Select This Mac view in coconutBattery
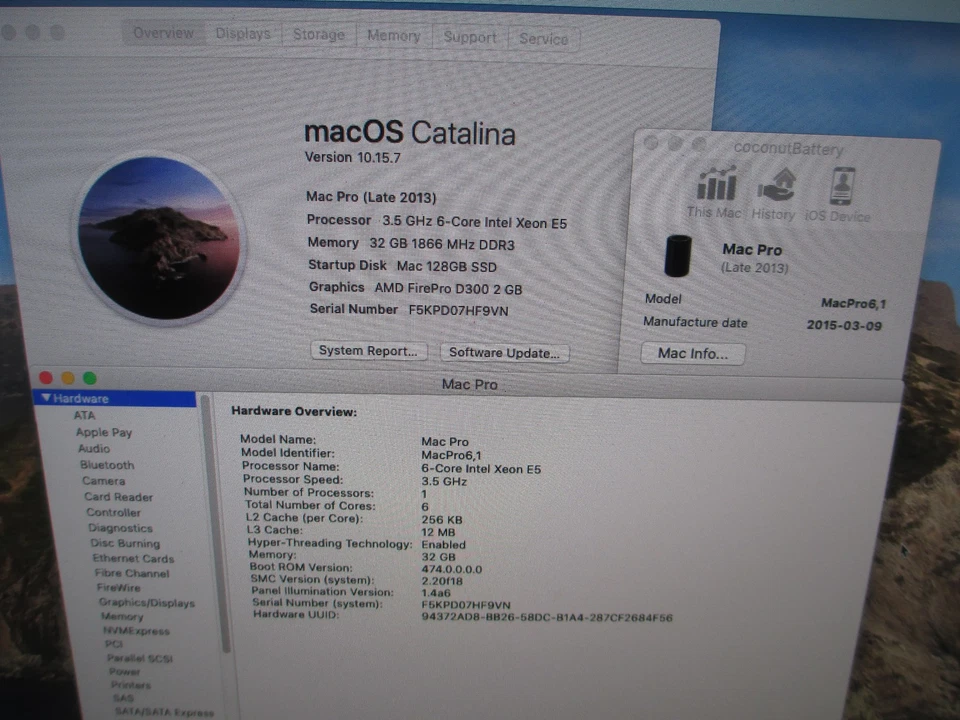 click(713, 192)
